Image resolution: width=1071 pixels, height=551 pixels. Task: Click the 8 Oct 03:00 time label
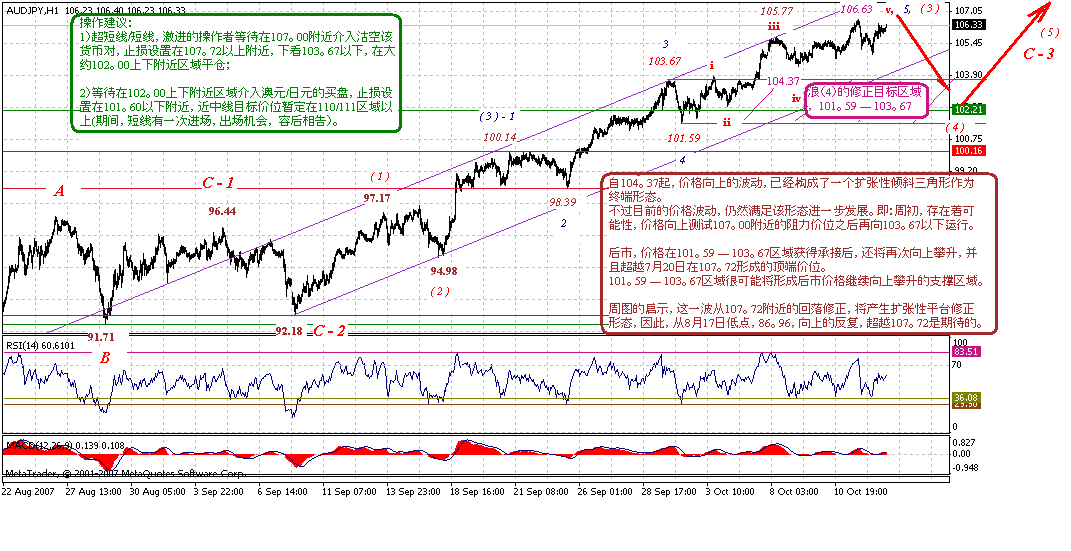point(796,491)
